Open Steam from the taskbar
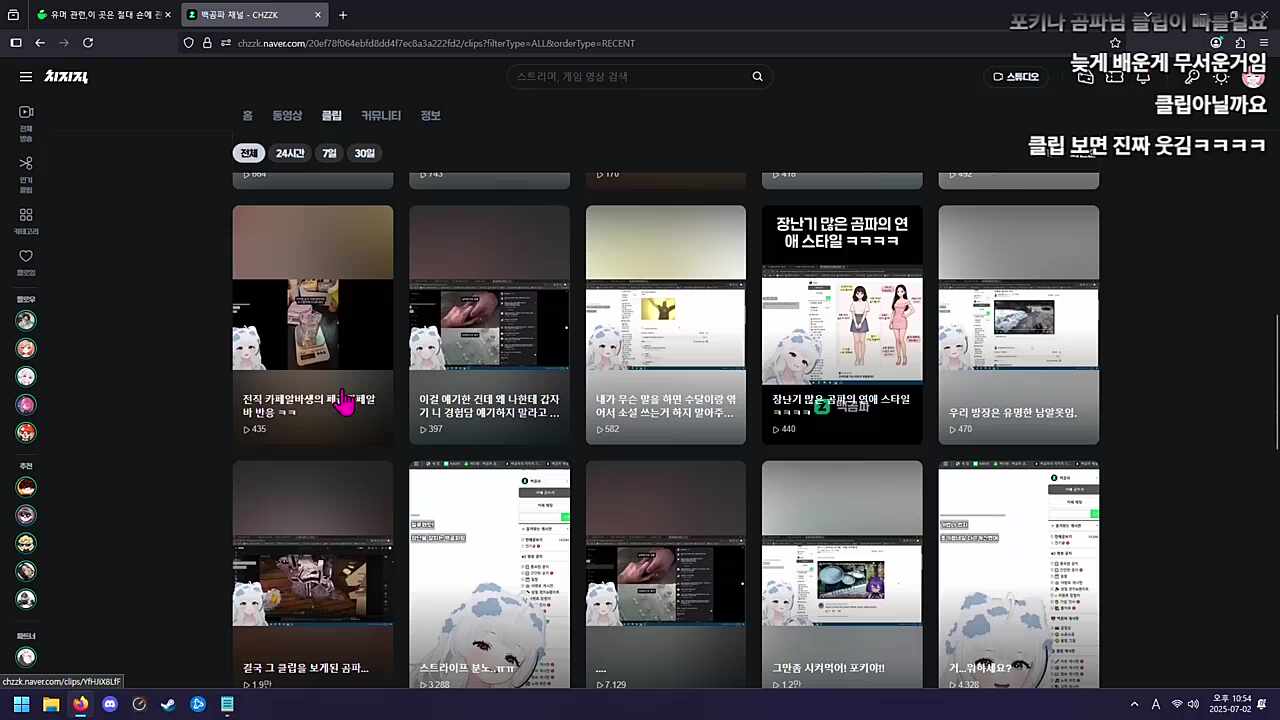 click(x=168, y=704)
